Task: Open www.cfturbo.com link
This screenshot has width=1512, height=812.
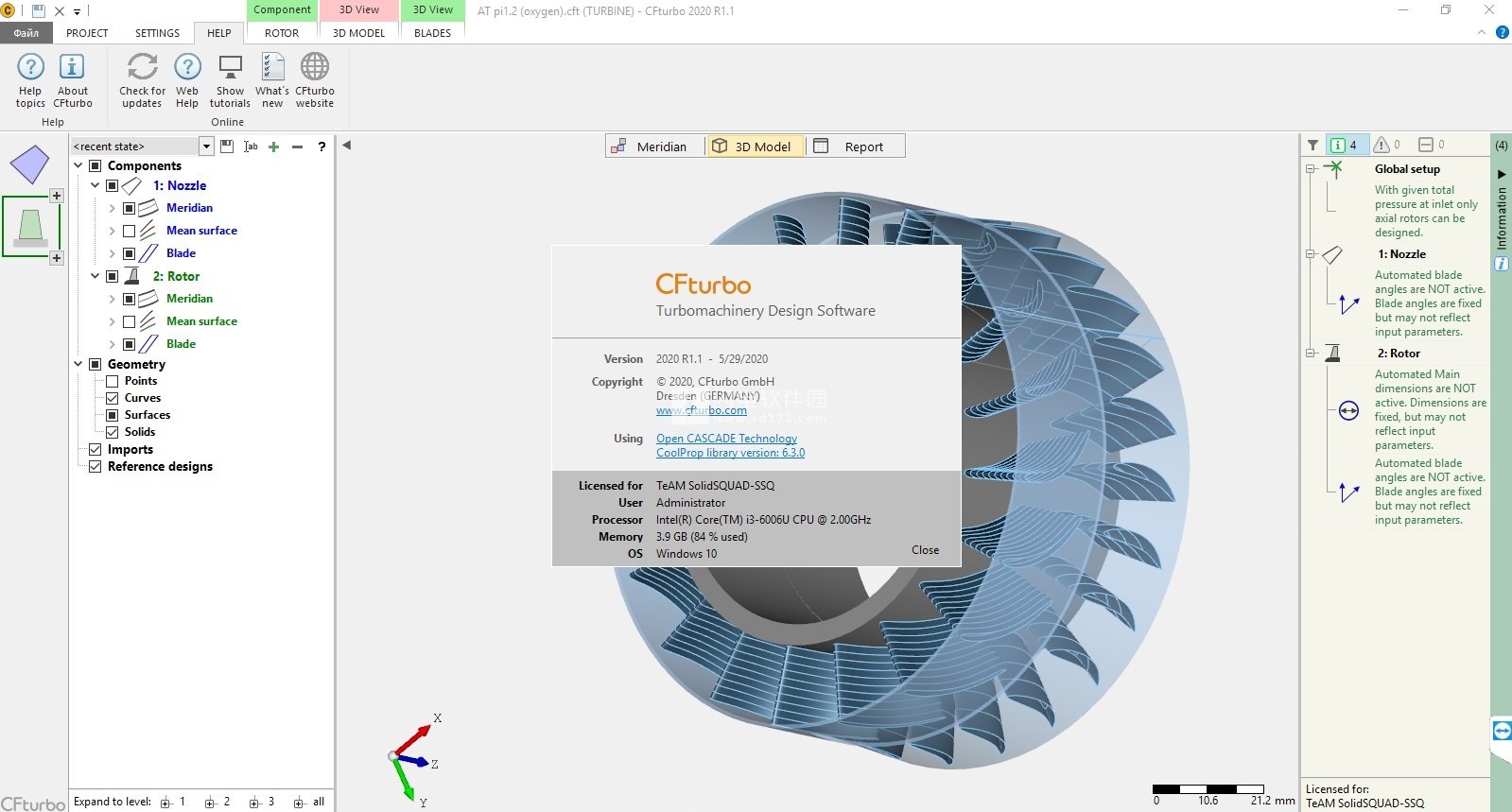Action: click(702, 410)
